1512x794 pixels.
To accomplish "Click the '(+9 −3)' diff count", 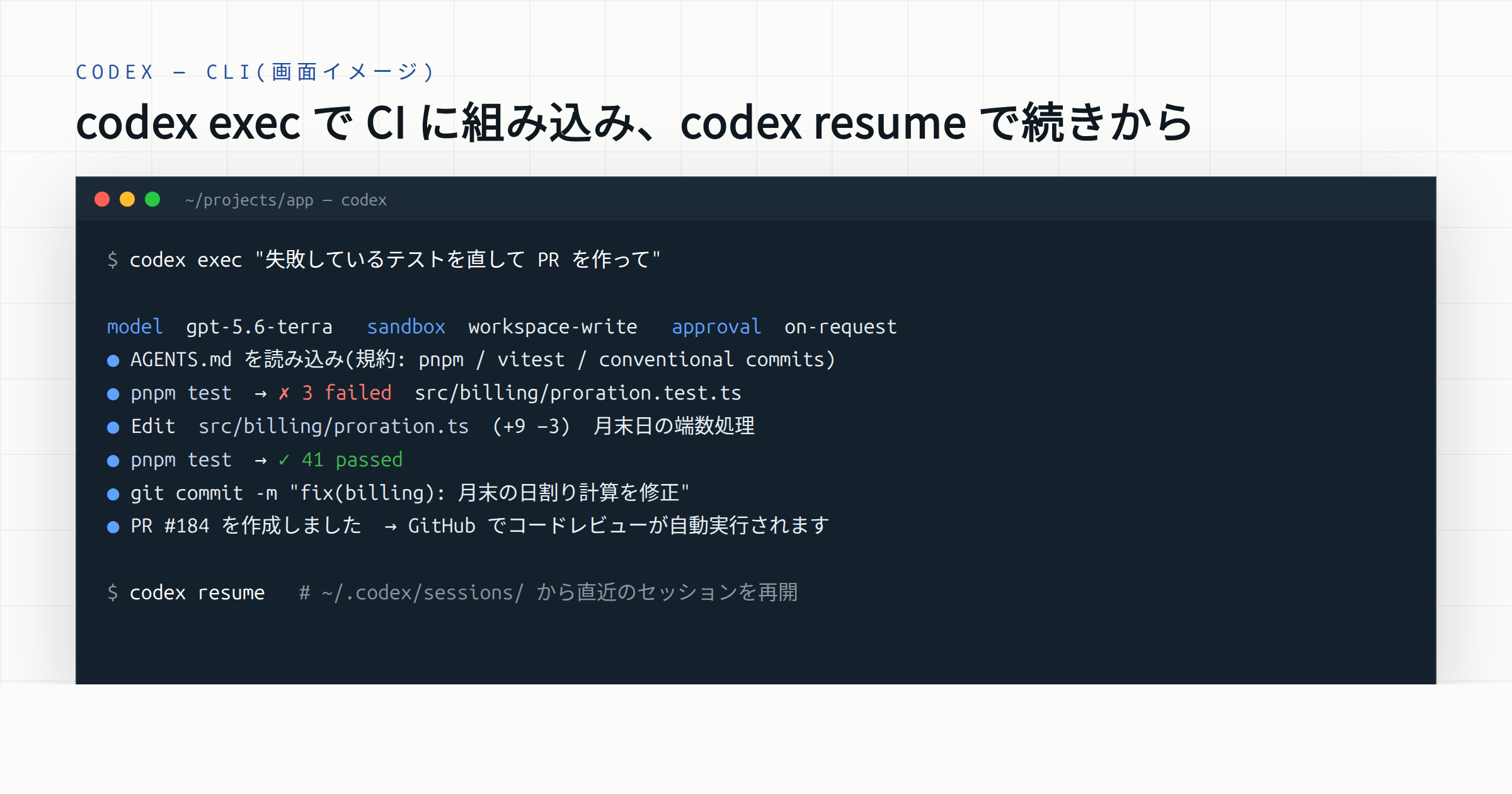I will [531, 427].
